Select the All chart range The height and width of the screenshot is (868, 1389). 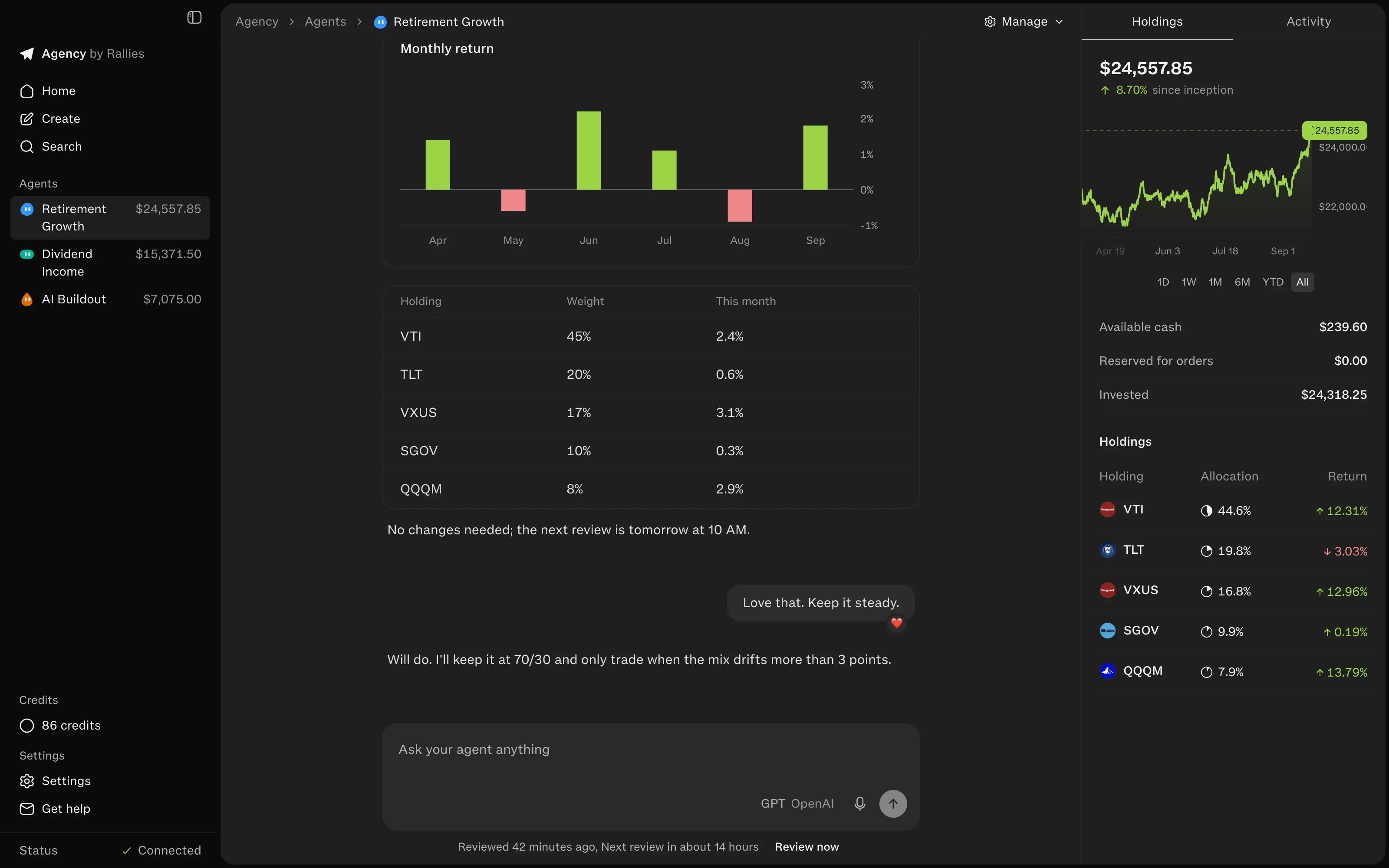click(x=1302, y=282)
